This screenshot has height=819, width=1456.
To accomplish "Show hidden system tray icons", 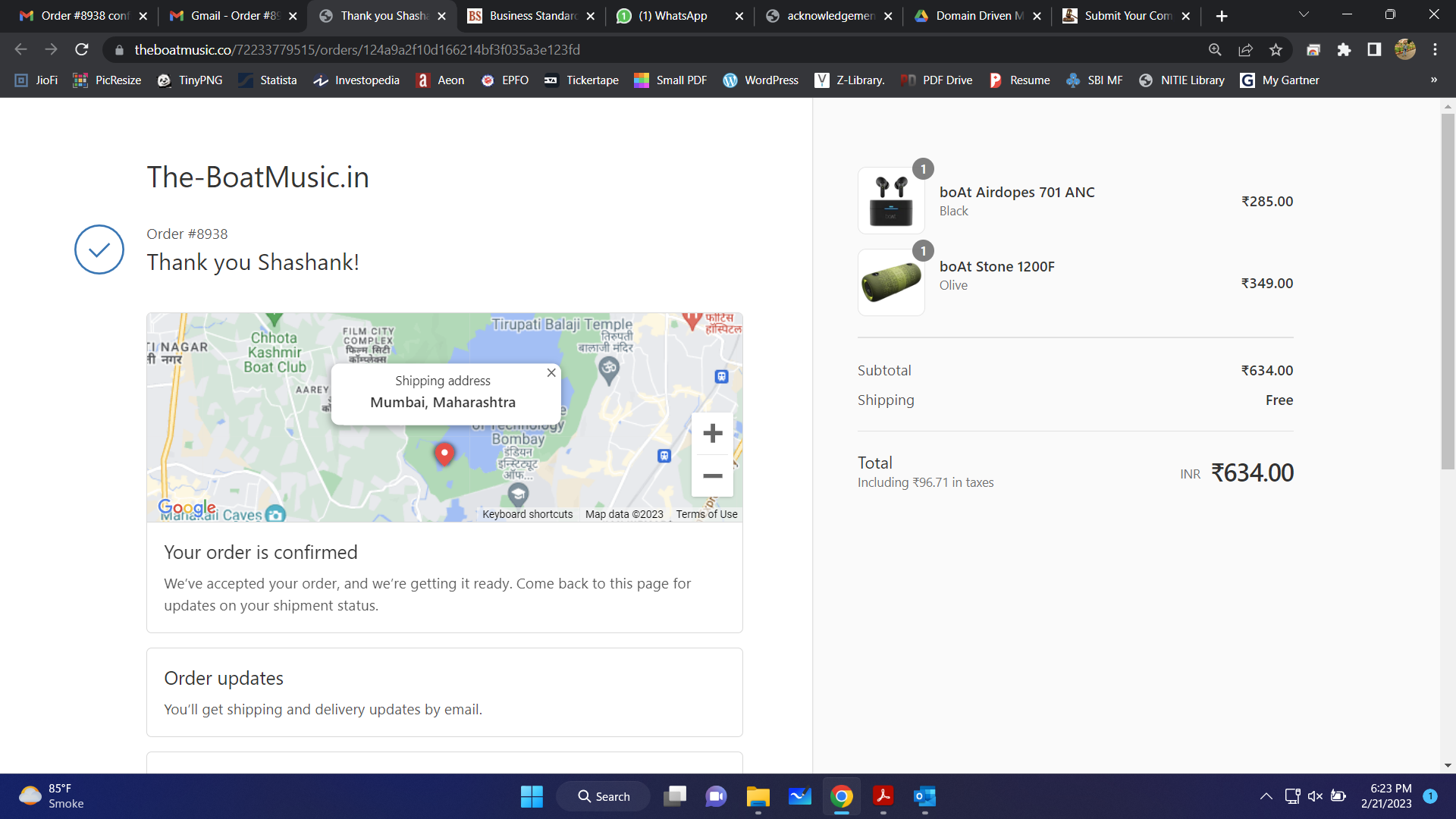I will (x=1266, y=796).
